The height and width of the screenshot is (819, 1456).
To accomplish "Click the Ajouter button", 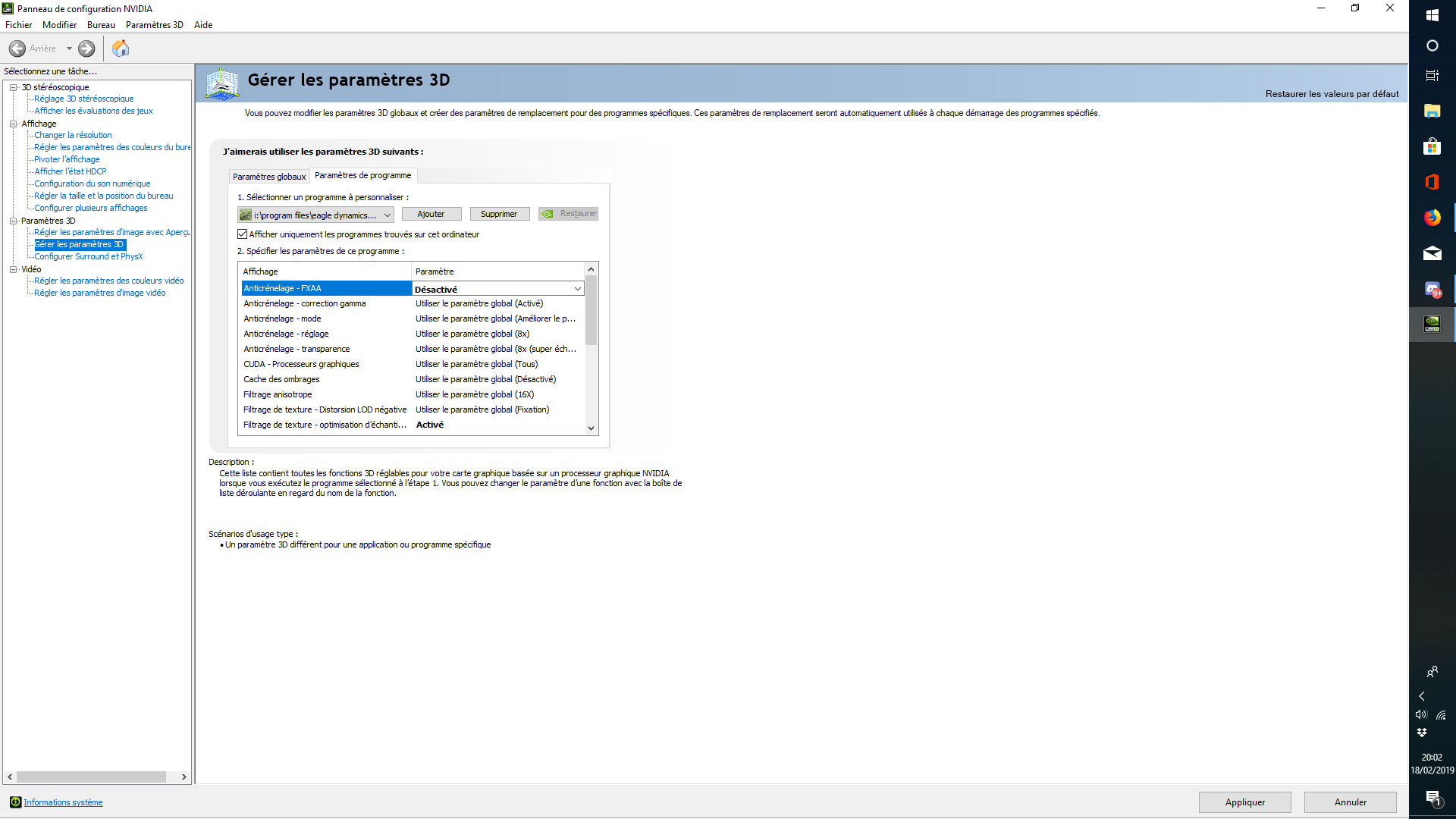I will pos(431,214).
